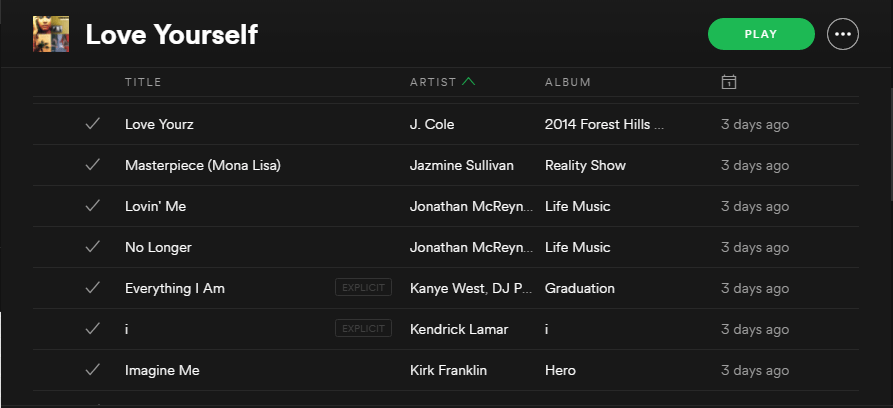Go to Kendrick Lamar's artist page

click(459, 330)
